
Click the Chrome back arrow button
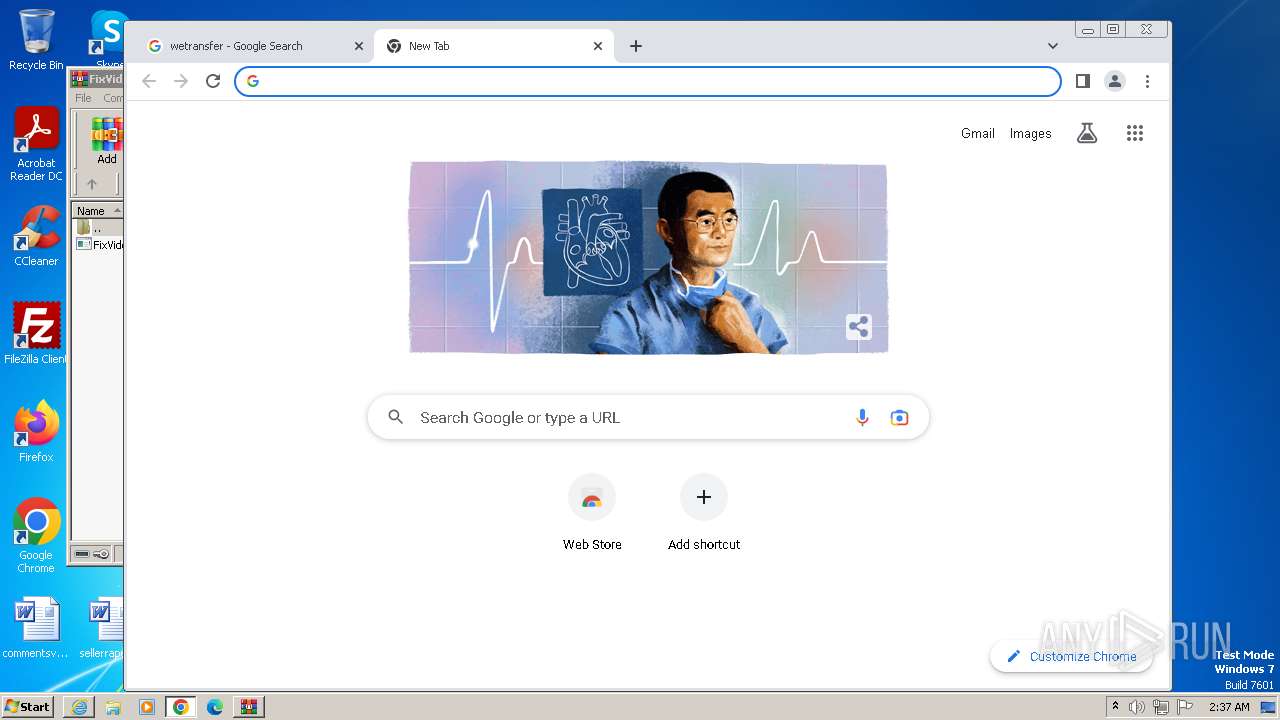coord(149,81)
